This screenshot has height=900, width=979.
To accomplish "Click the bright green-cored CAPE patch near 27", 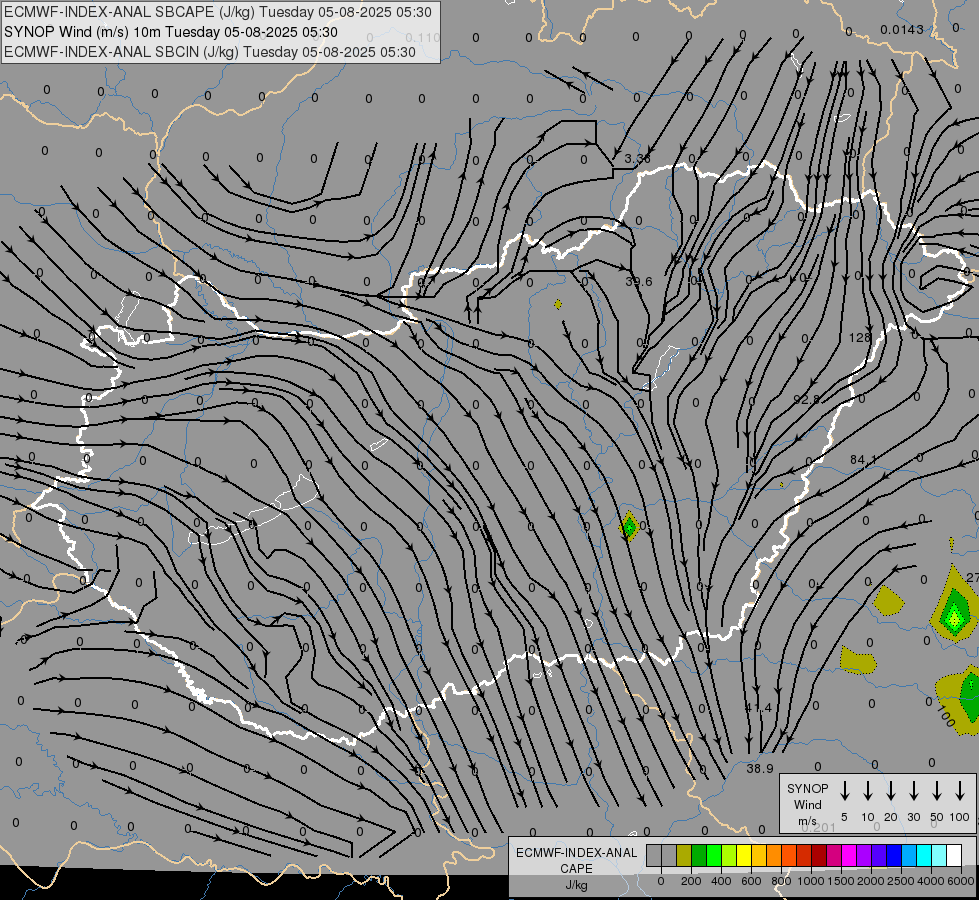I will click(954, 605).
